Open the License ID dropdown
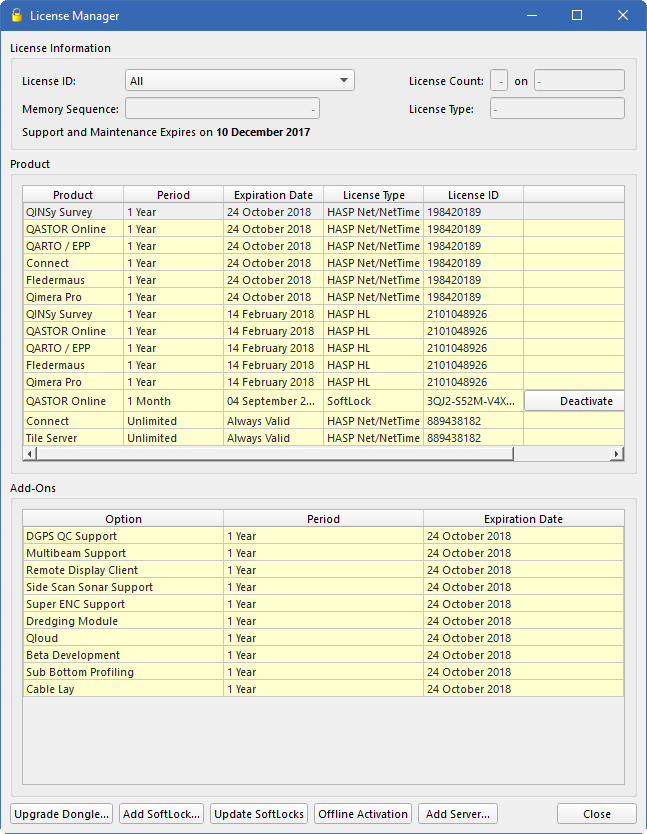The image size is (647, 834). [x=240, y=81]
